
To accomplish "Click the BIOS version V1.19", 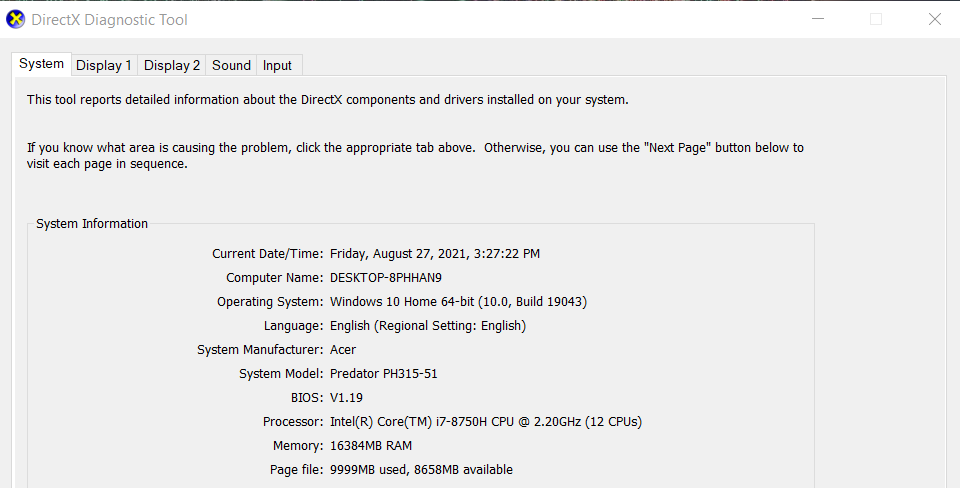I will click(347, 397).
